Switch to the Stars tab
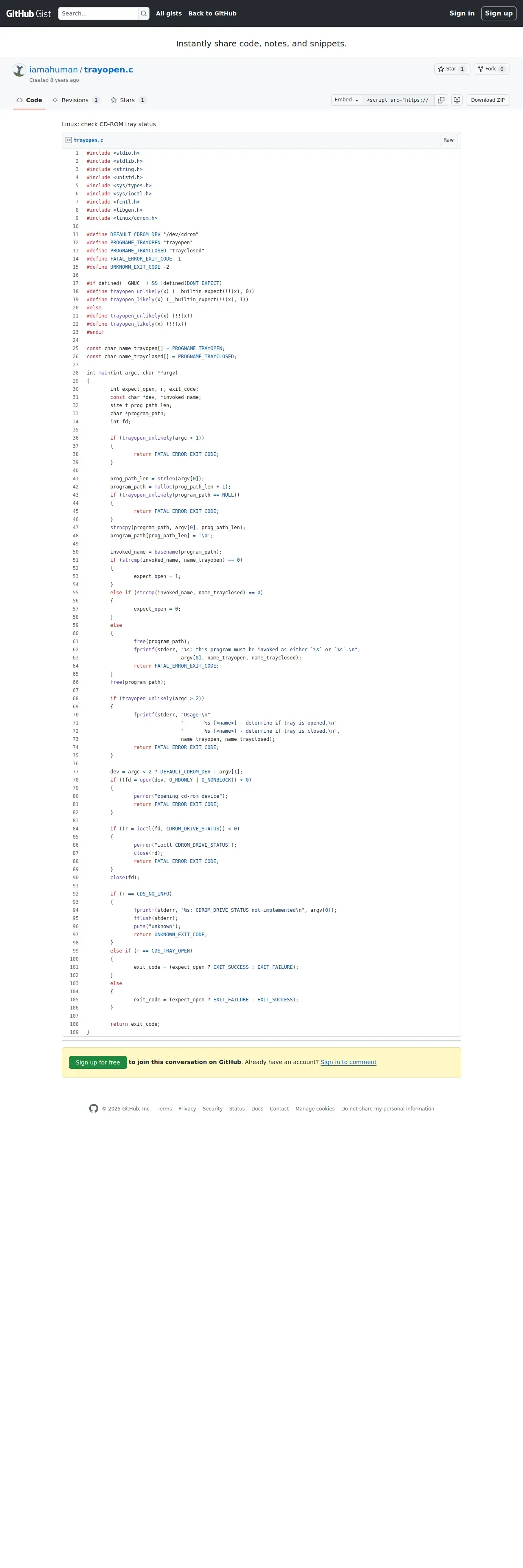Image resolution: width=523 pixels, height=1568 pixels. (128, 101)
